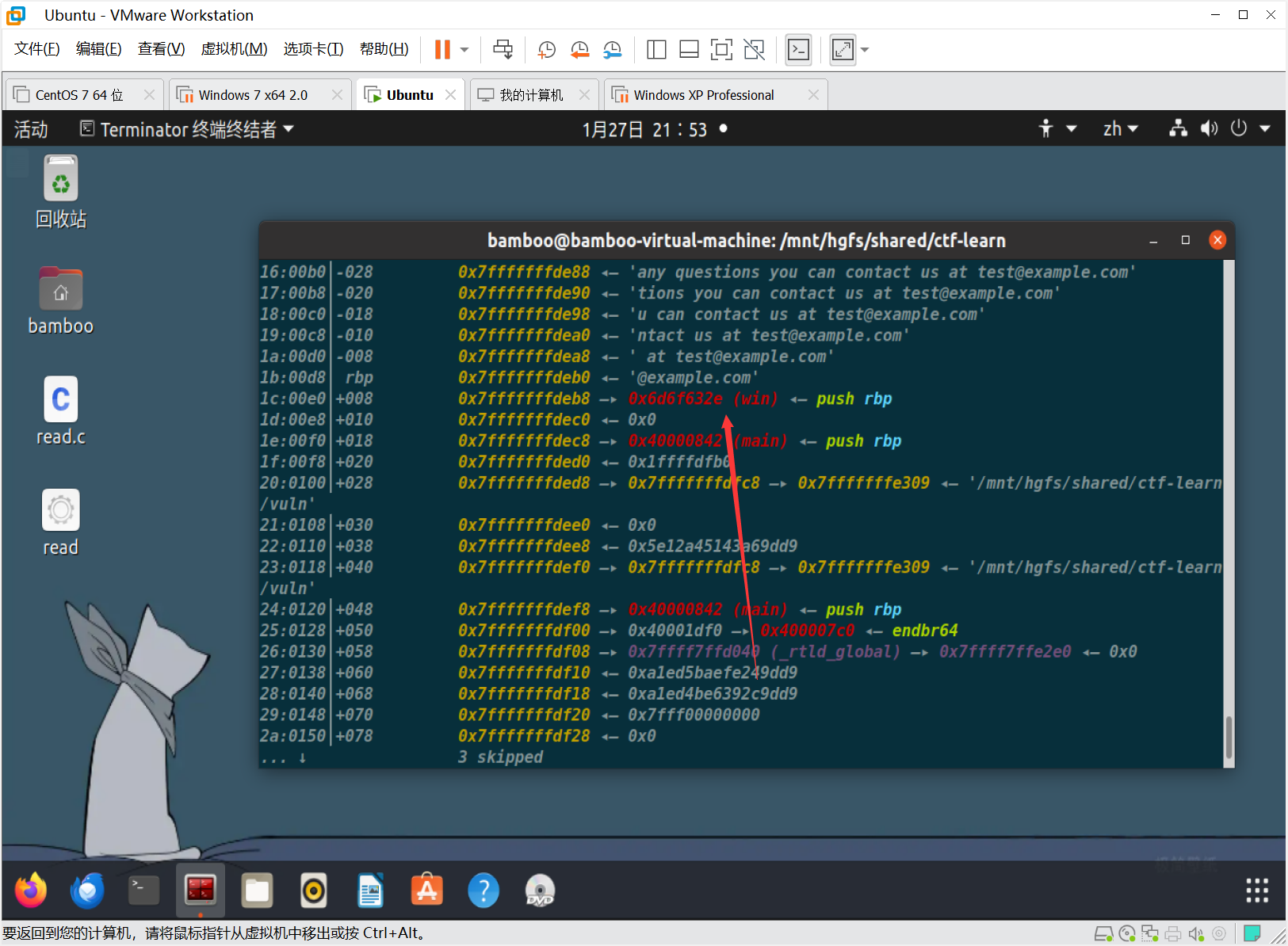
Task: Revert to the previous snapshot
Action: 579,50
